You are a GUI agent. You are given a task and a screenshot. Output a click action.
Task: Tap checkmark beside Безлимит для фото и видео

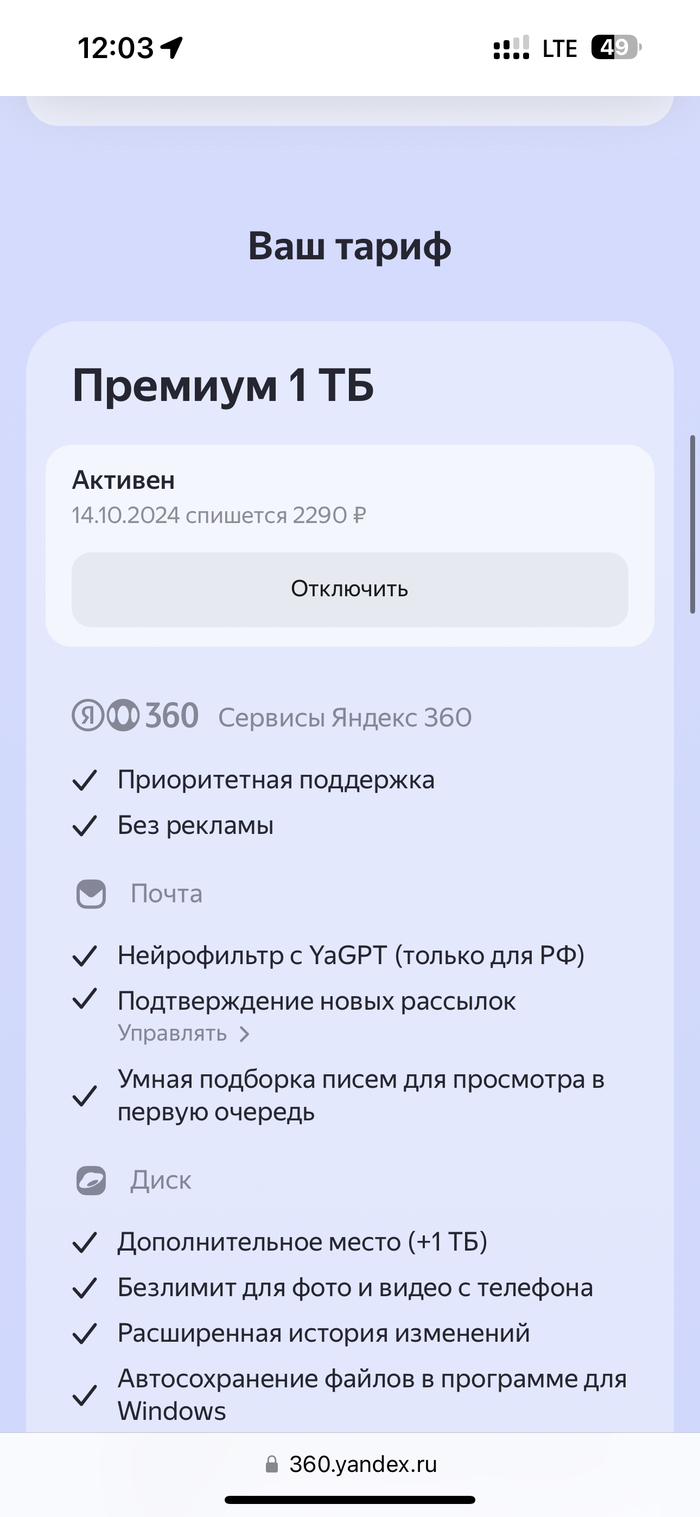(85, 1288)
